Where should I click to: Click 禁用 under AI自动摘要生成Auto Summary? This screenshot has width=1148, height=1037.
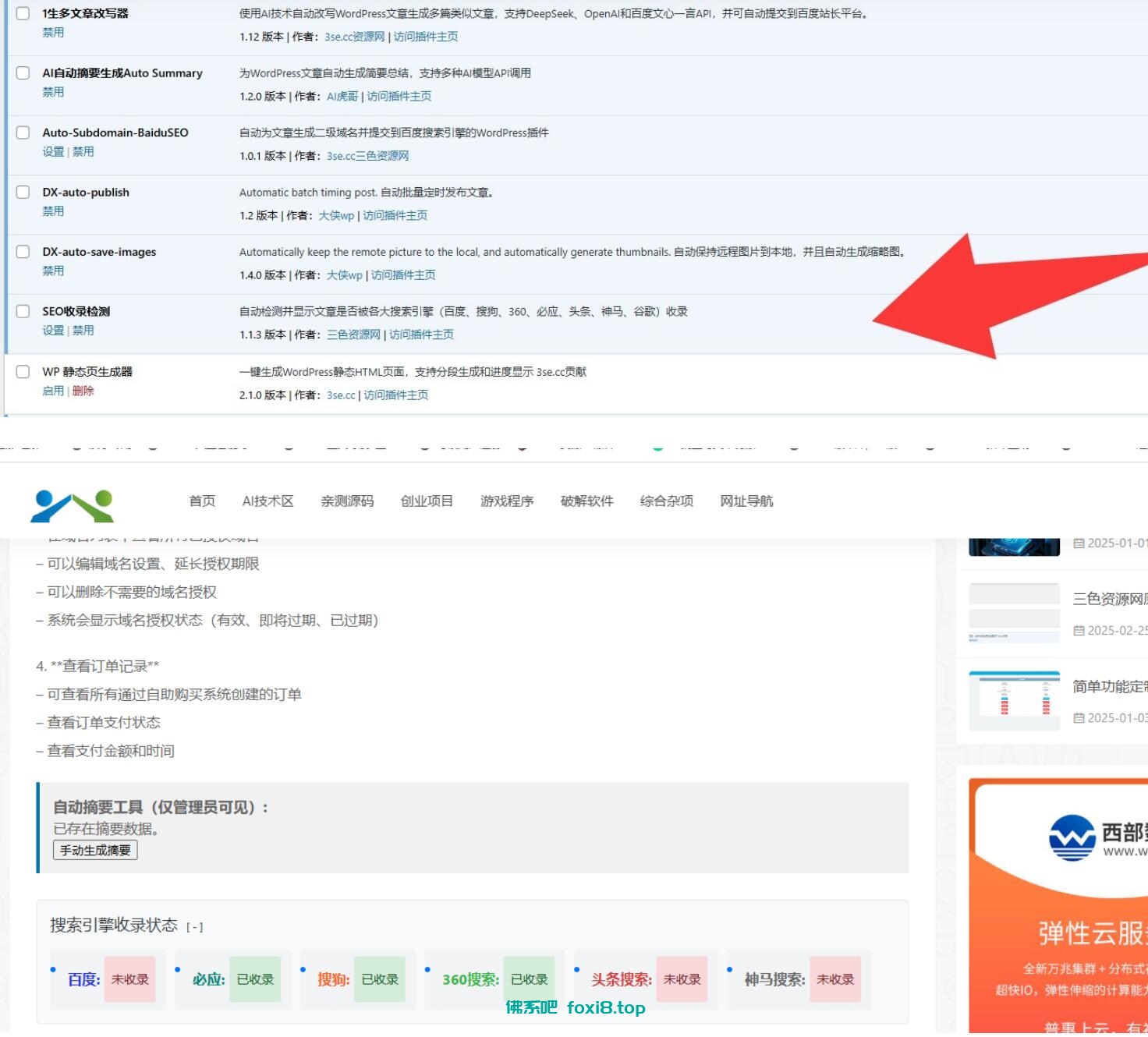[53, 92]
